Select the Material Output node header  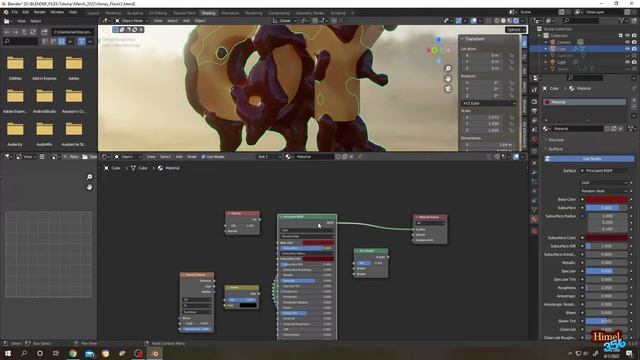coord(430,217)
